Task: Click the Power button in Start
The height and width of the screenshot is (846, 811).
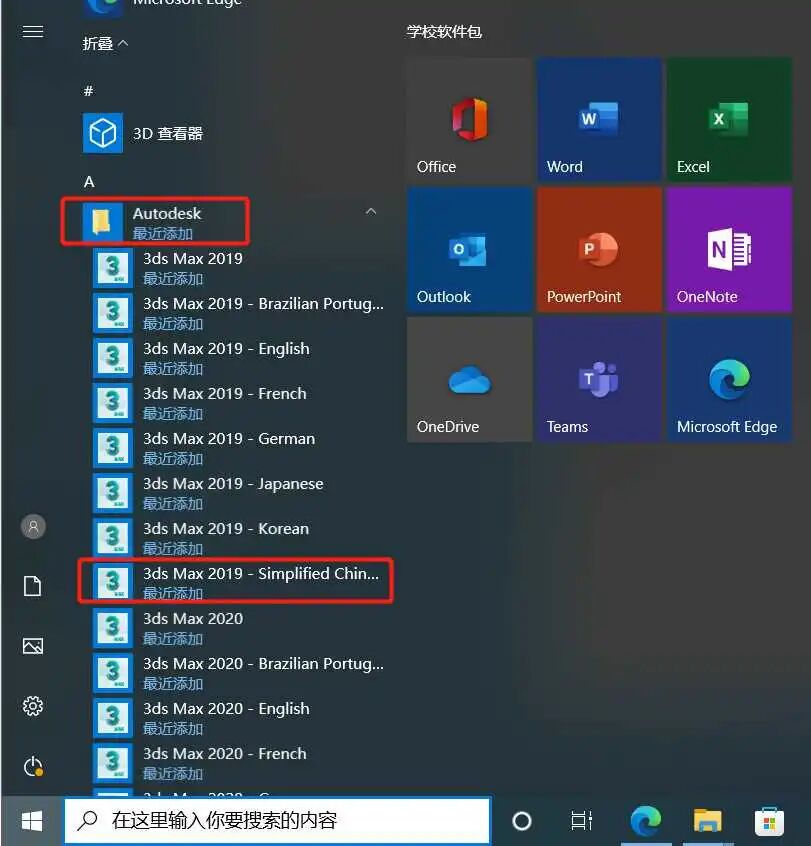Action: (x=32, y=766)
